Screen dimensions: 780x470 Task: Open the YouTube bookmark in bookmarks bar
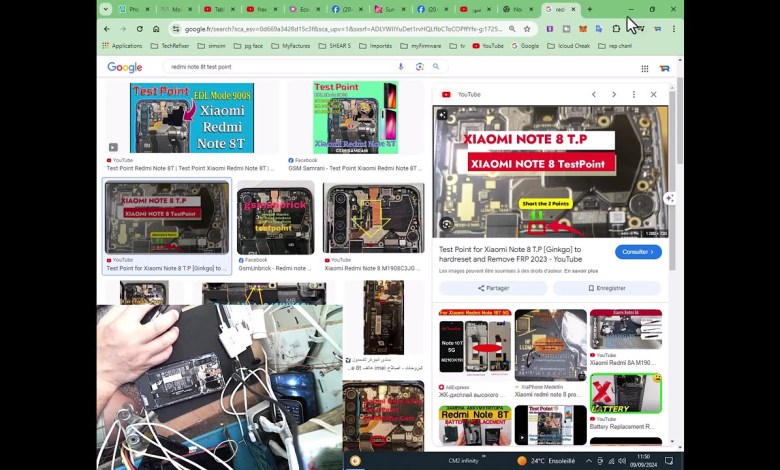(x=488, y=46)
